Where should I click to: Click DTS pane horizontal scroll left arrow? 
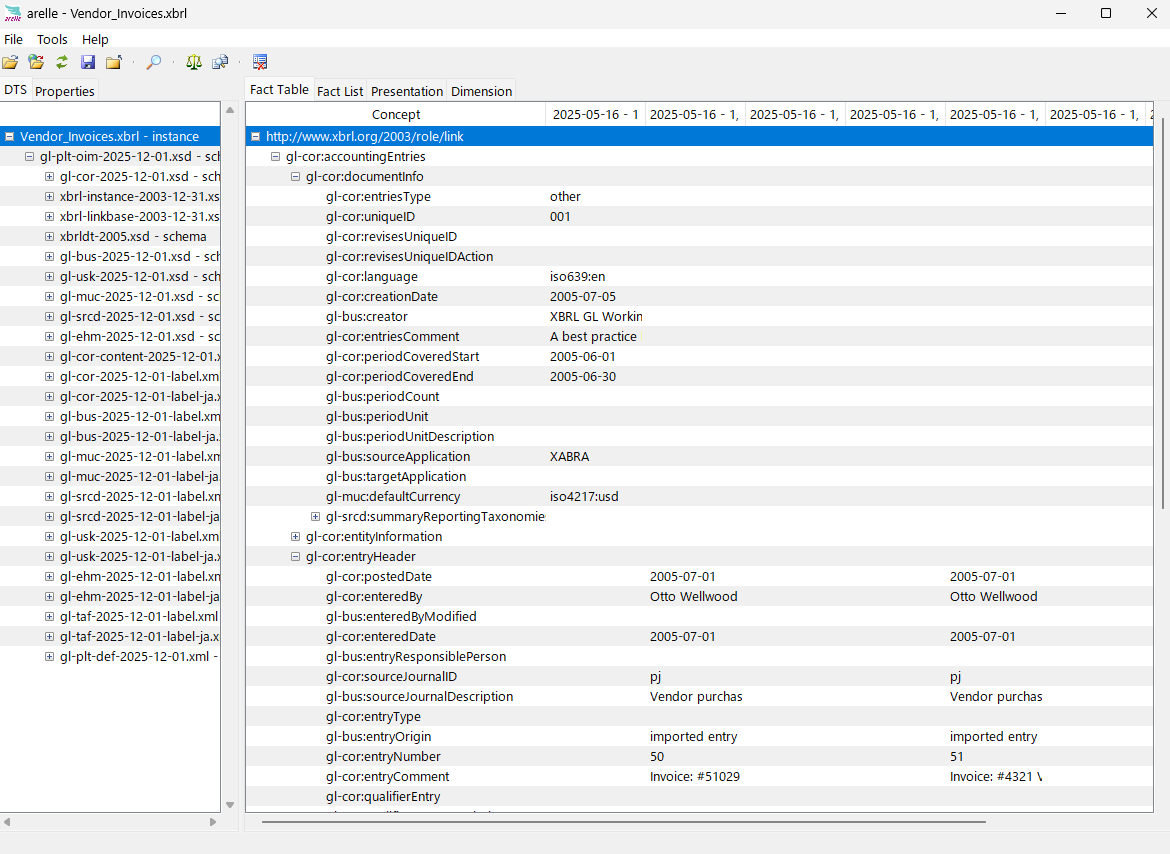(7, 822)
